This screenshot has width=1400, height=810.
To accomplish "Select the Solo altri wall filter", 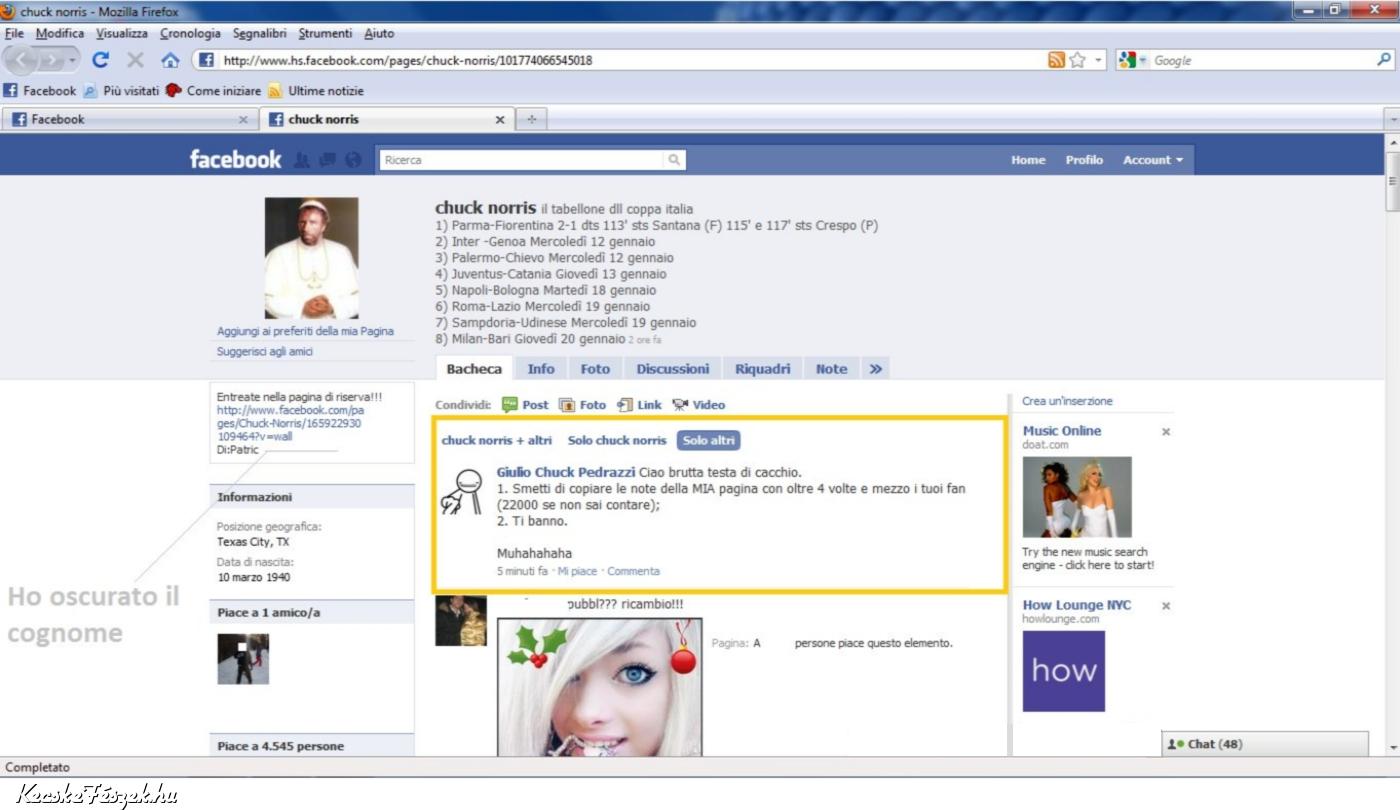I will click(709, 440).
